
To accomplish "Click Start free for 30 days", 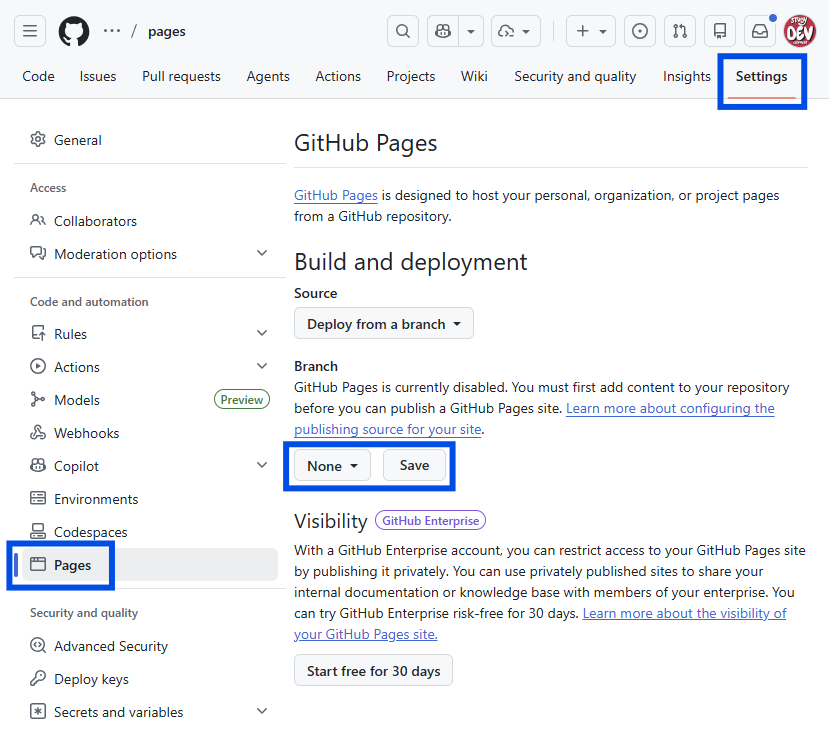I will point(373,671).
